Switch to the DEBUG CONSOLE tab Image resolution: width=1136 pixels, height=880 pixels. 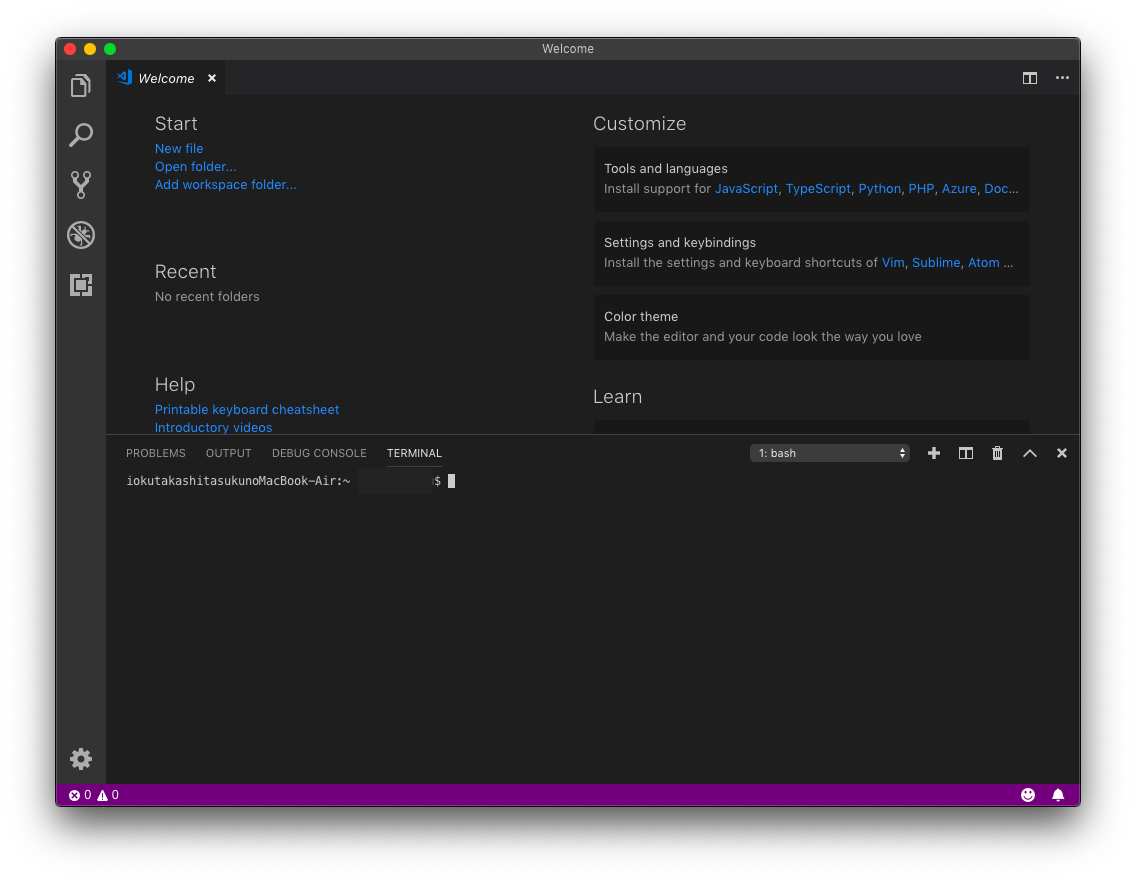[x=319, y=453]
